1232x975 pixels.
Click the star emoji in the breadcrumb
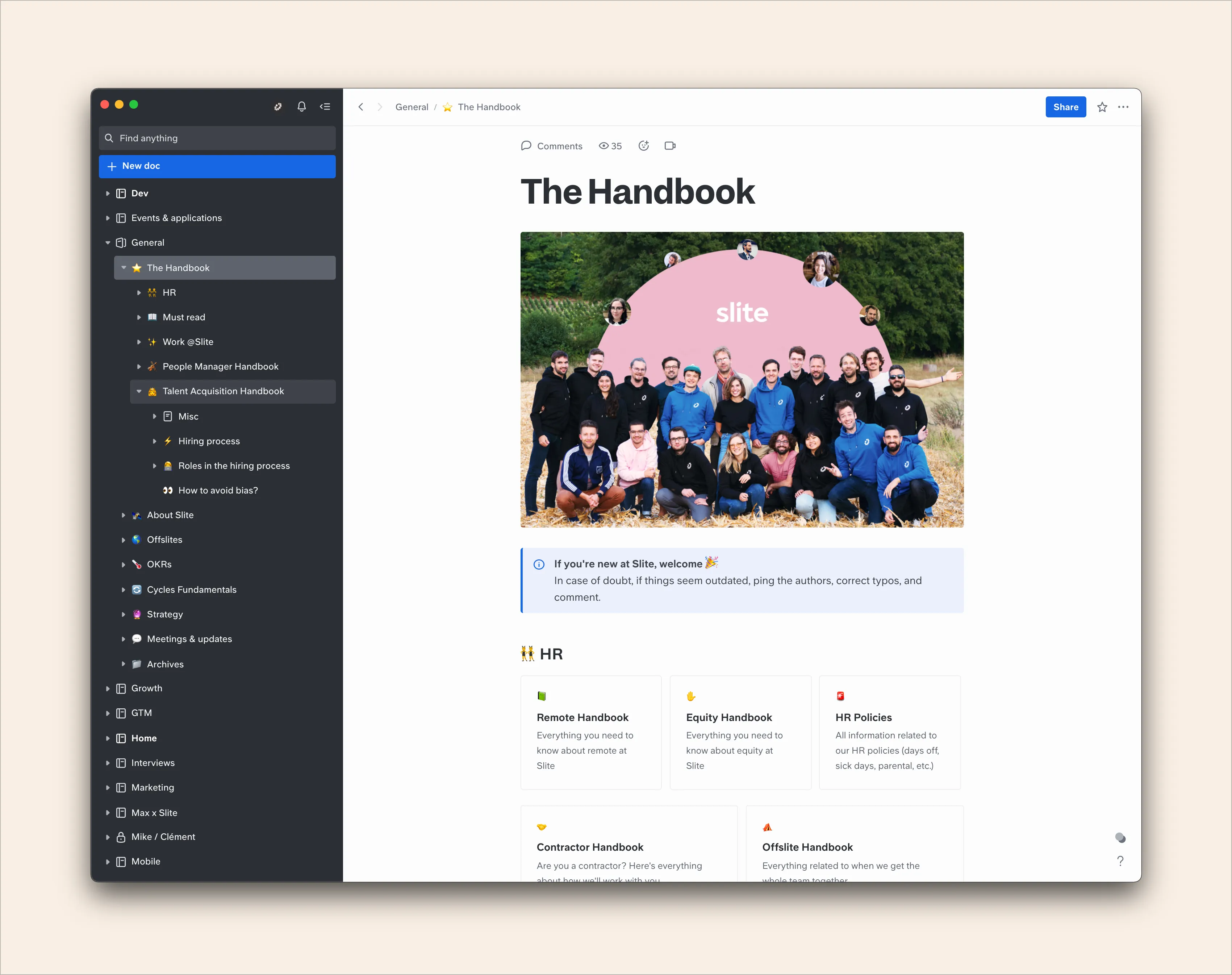(x=447, y=107)
